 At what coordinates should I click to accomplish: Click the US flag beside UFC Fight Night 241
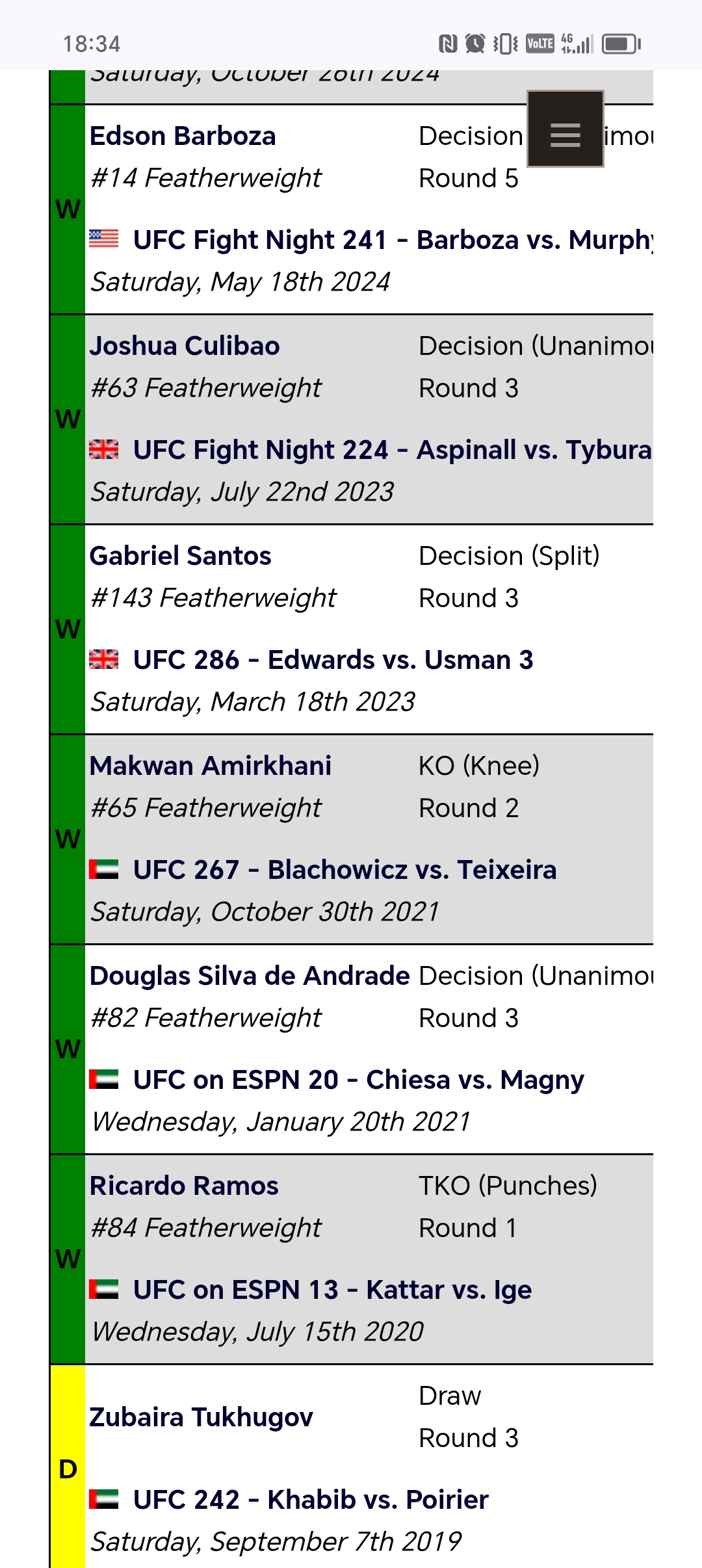pos(104,239)
